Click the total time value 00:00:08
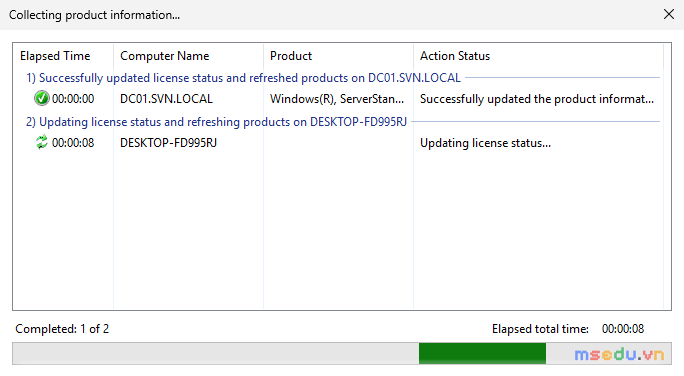 pyautogui.click(x=623, y=329)
